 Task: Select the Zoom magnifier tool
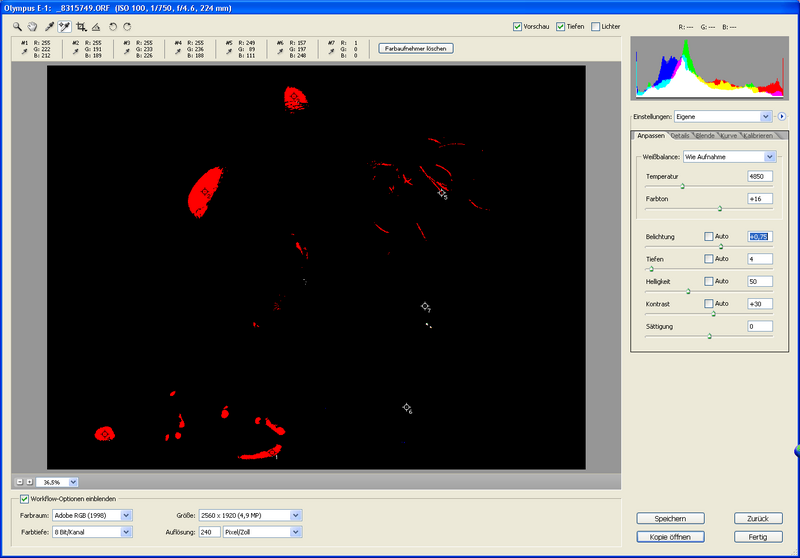pos(18,26)
